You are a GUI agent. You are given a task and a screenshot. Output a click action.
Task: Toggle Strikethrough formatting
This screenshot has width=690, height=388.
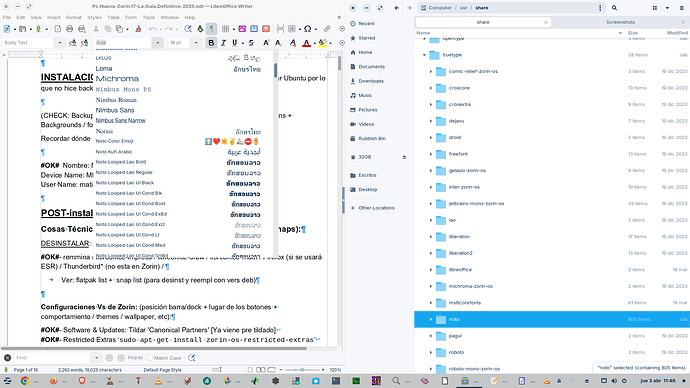click(251, 43)
